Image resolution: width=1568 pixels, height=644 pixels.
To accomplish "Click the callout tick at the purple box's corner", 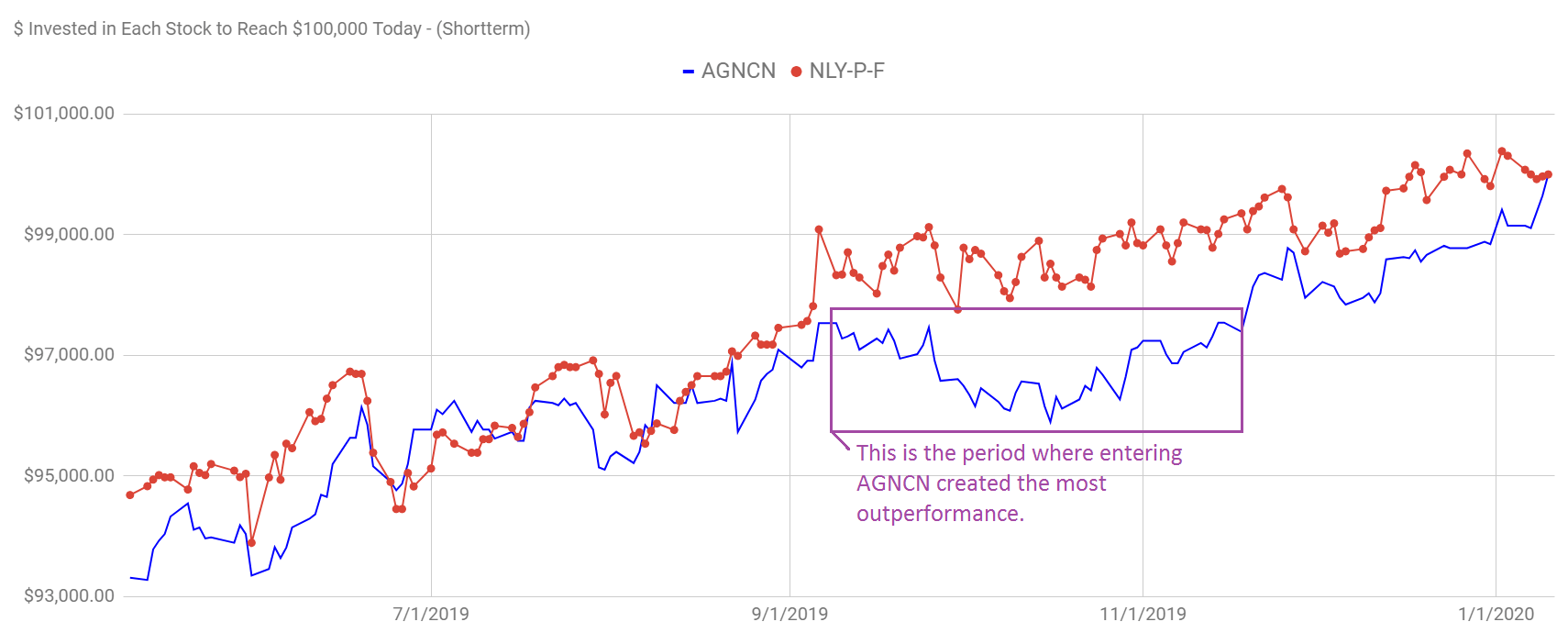I will click(x=841, y=441).
